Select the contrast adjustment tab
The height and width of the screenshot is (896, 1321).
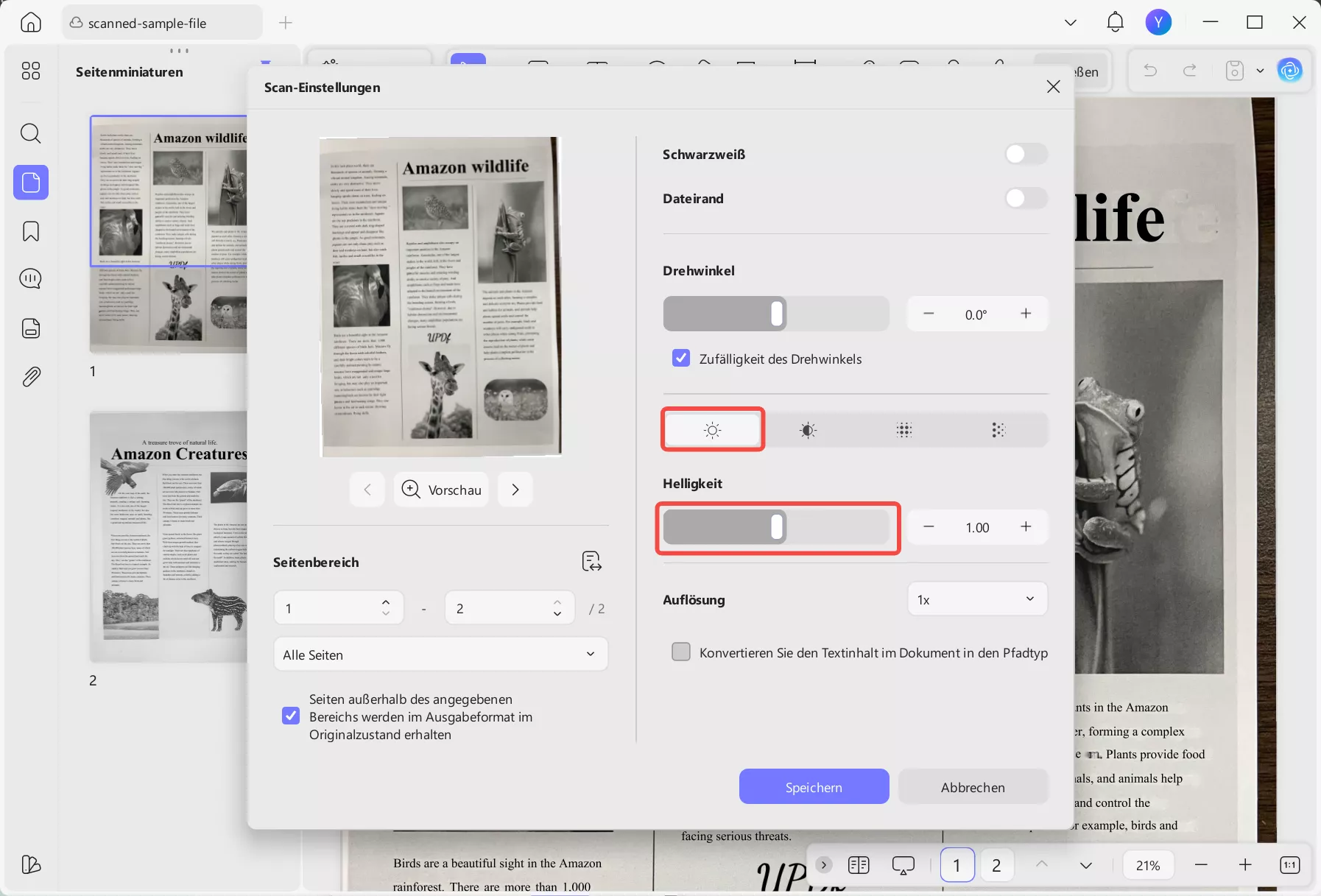tap(808, 430)
